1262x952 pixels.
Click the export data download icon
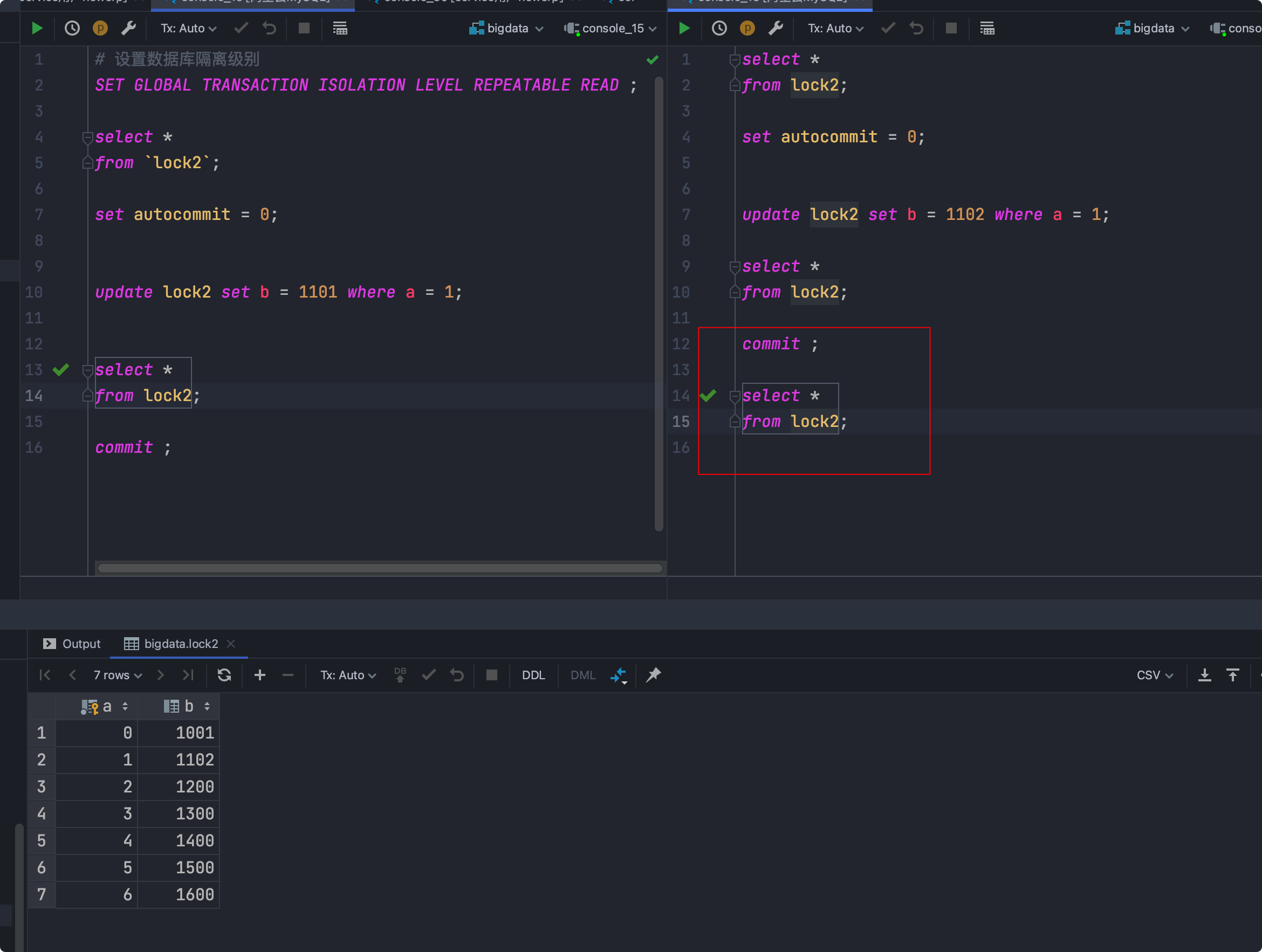click(1204, 675)
